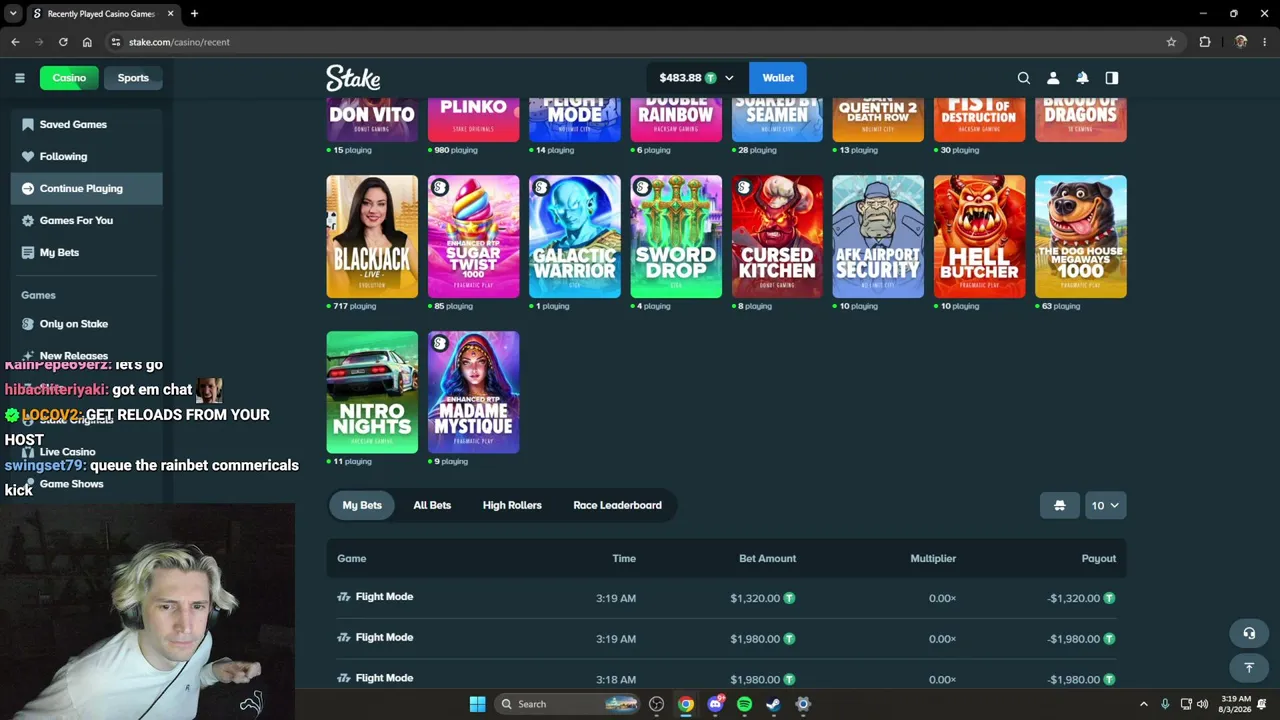
Task: Click the Stake logo
Action: (353, 78)
